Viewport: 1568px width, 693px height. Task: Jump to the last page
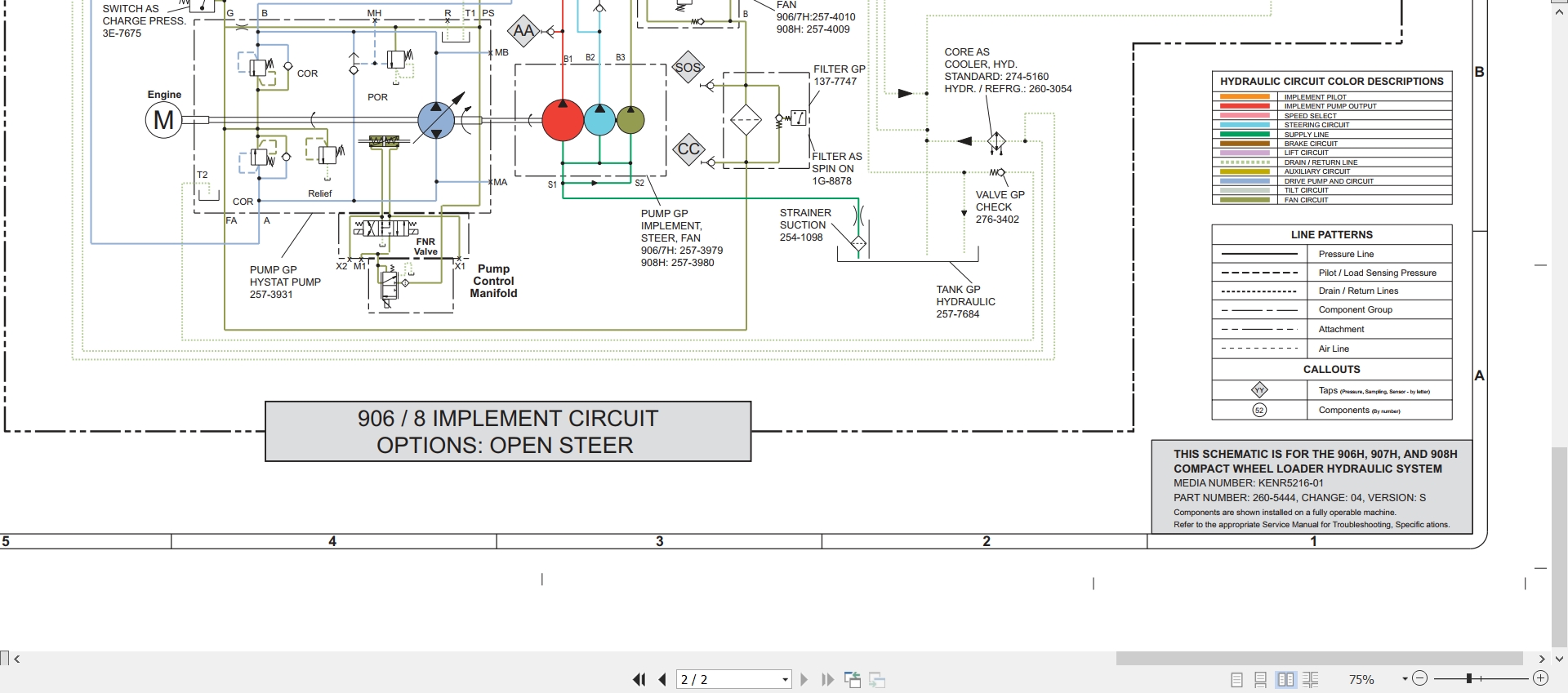[827, 679]
